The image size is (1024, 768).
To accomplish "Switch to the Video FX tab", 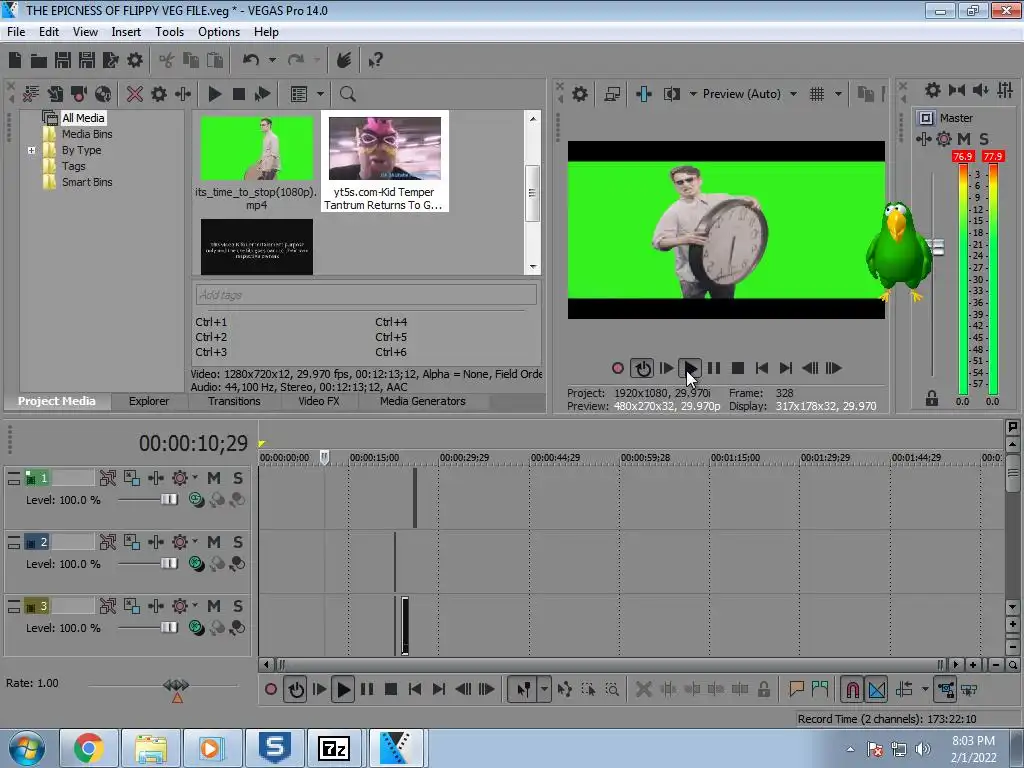I will coord(319,402).
